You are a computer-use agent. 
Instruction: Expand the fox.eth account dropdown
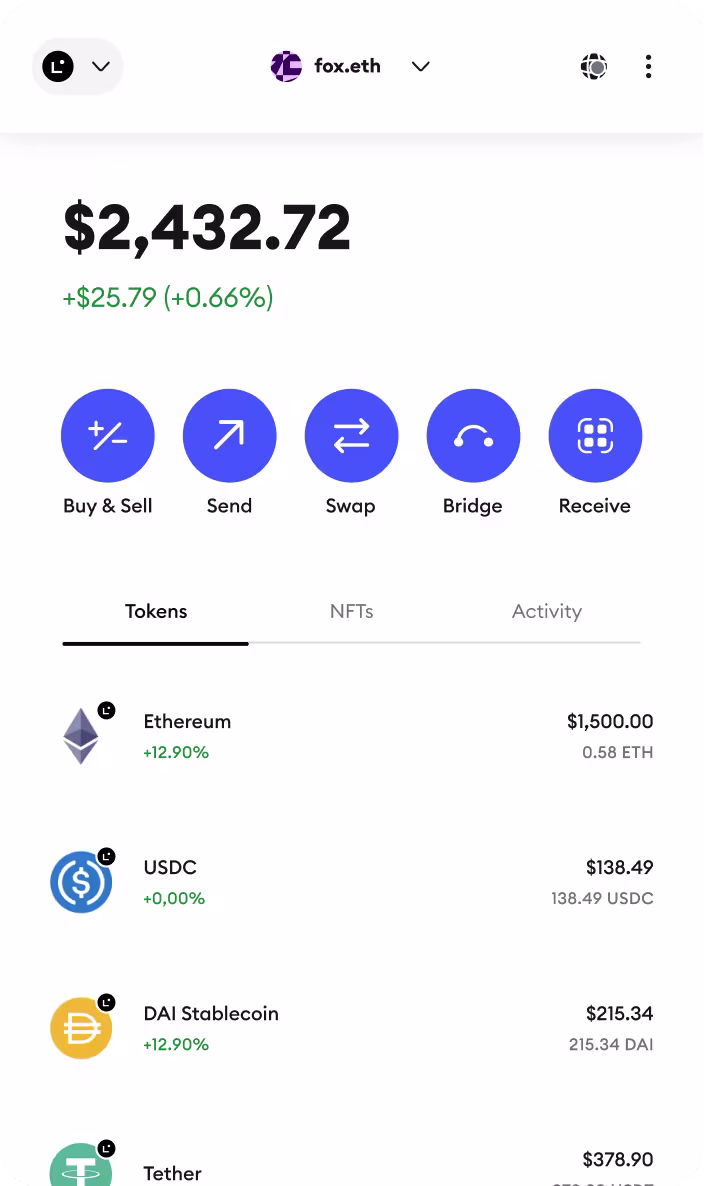(421, 67)
